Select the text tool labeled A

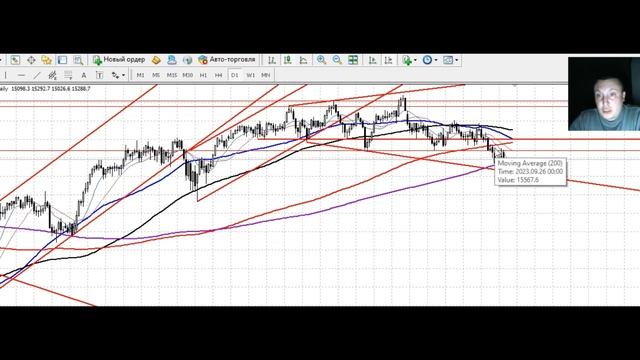point(84,75)
